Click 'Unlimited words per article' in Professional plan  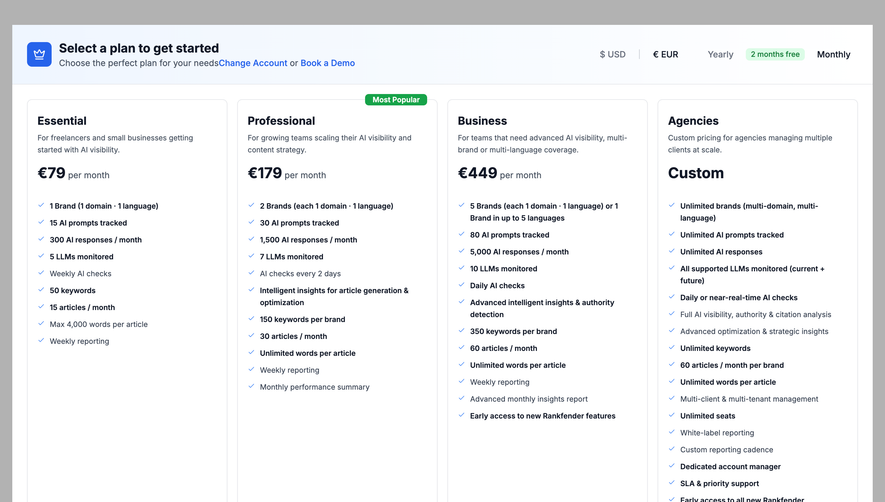click(308, 353)
